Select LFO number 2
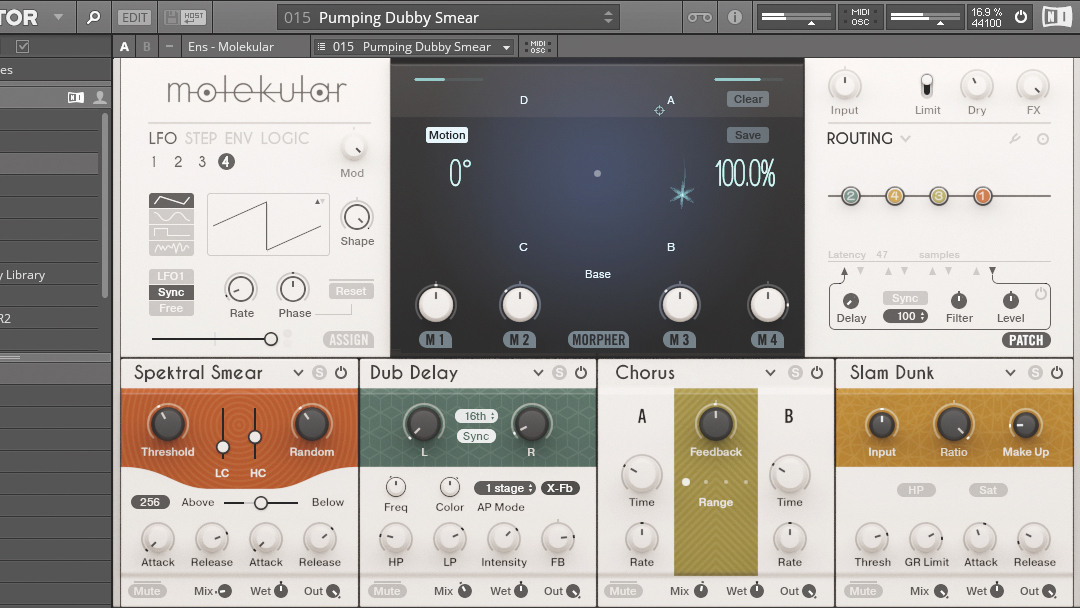The width and height of the screenshot is (1080, 608). coord(178,162)
